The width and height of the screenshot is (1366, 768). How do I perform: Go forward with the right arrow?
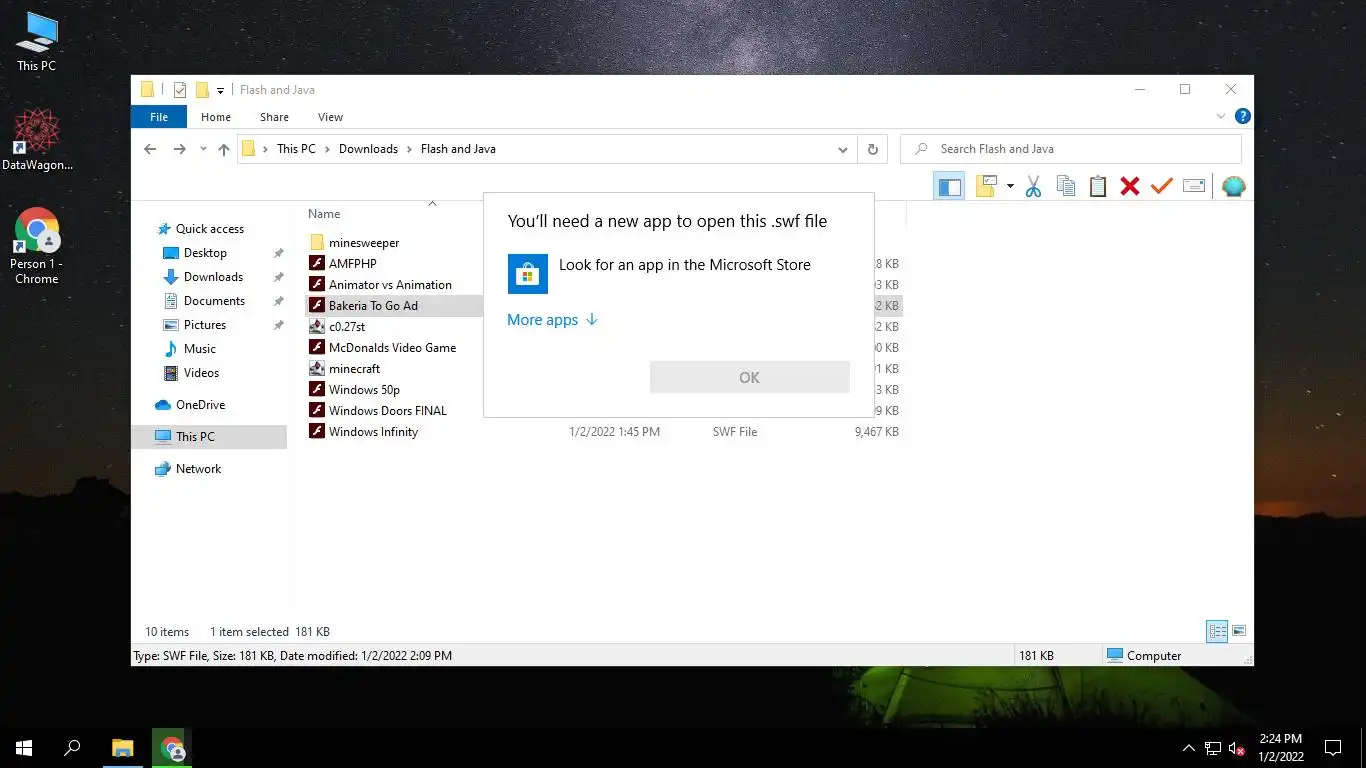(180, 149)
